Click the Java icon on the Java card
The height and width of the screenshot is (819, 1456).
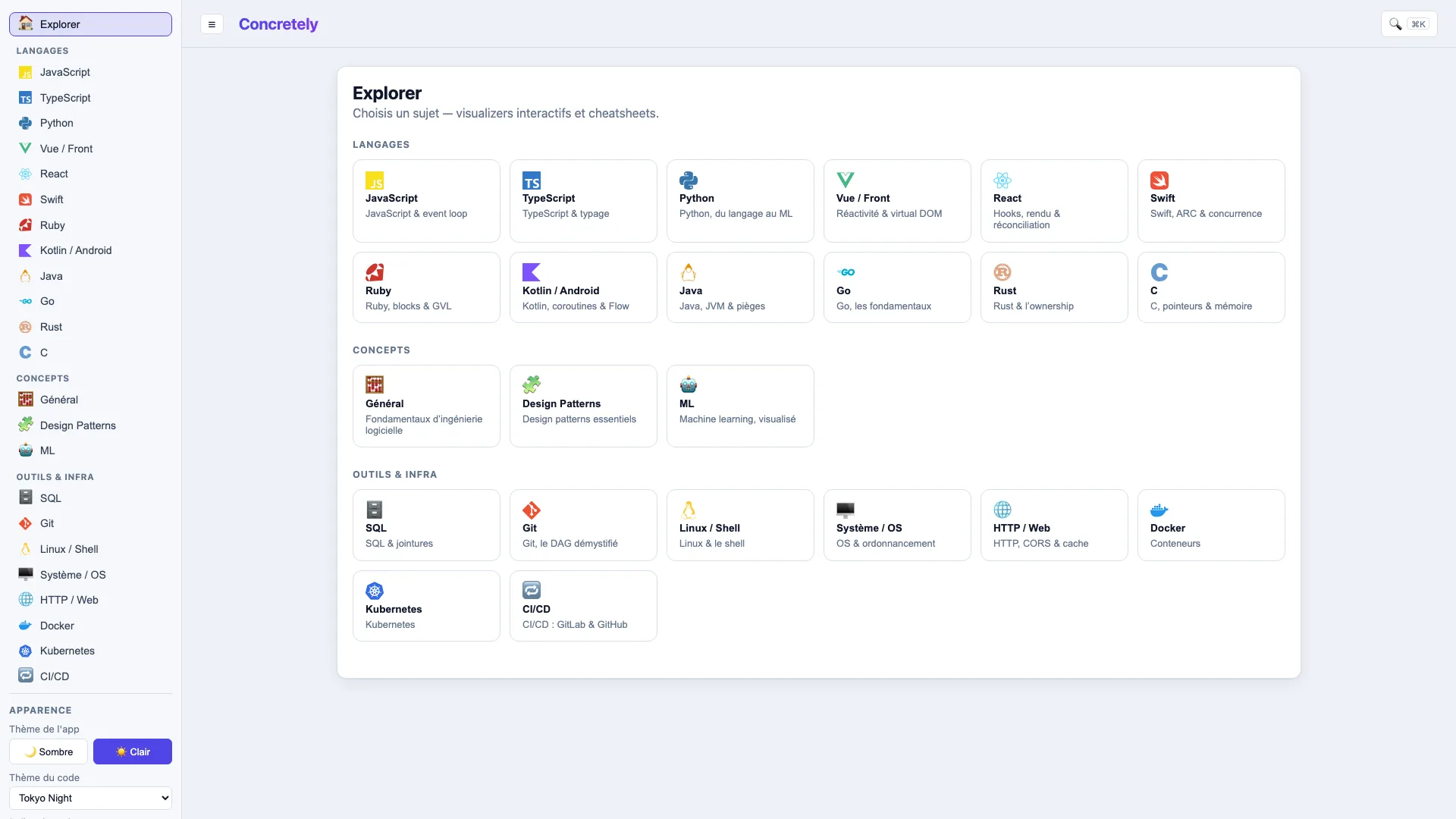coord(689,272)
